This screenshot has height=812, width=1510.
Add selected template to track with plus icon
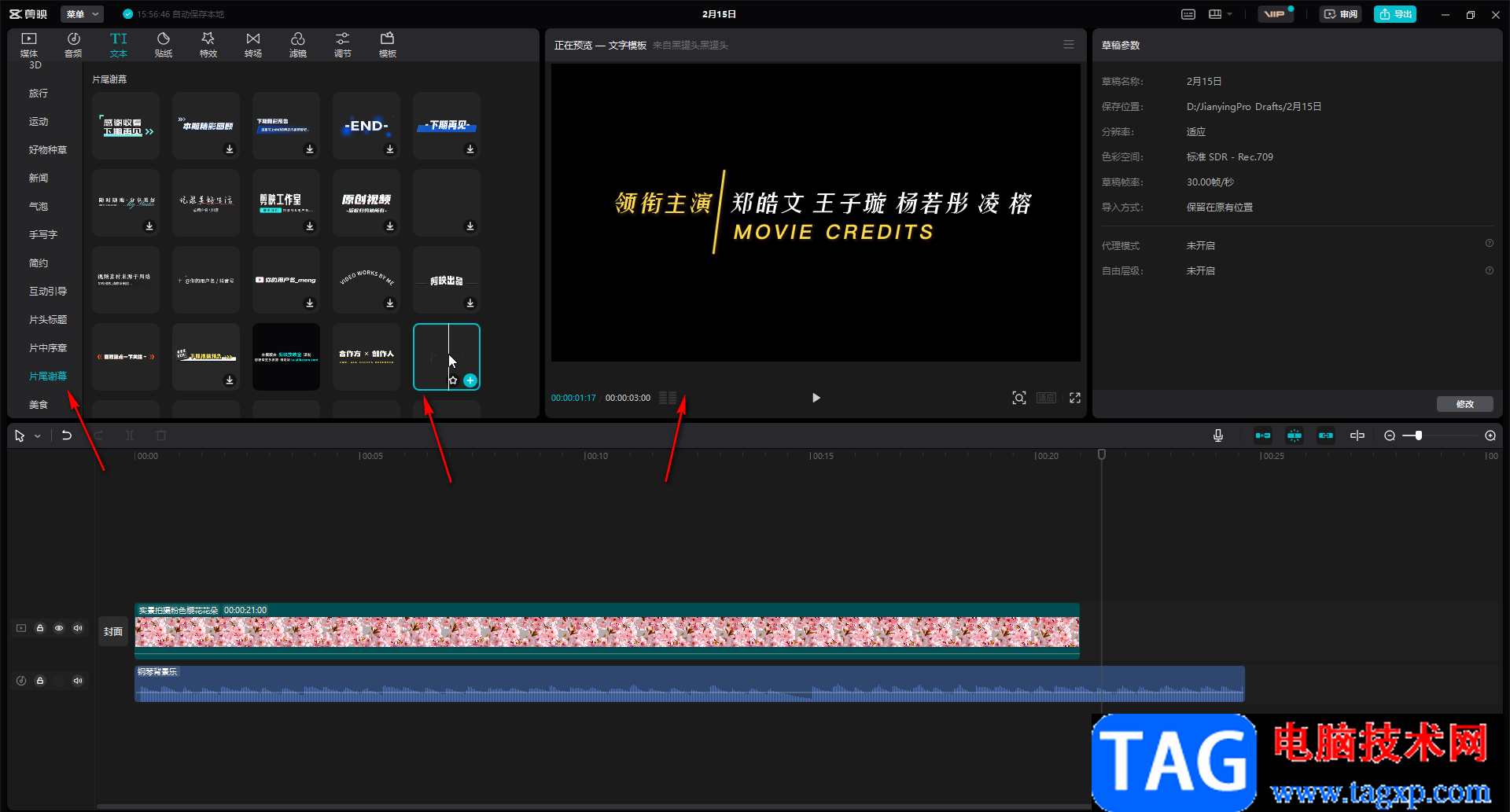click(470, 380)
